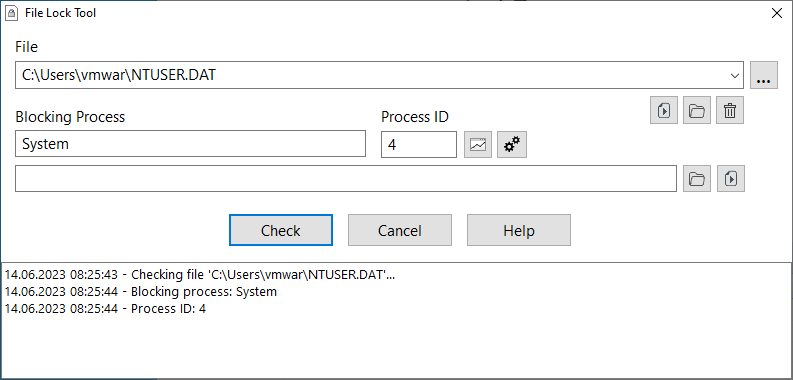Select the 'Process ID: 4' log entry
This screenshot has height=380, width=793.
click(106, 309)
